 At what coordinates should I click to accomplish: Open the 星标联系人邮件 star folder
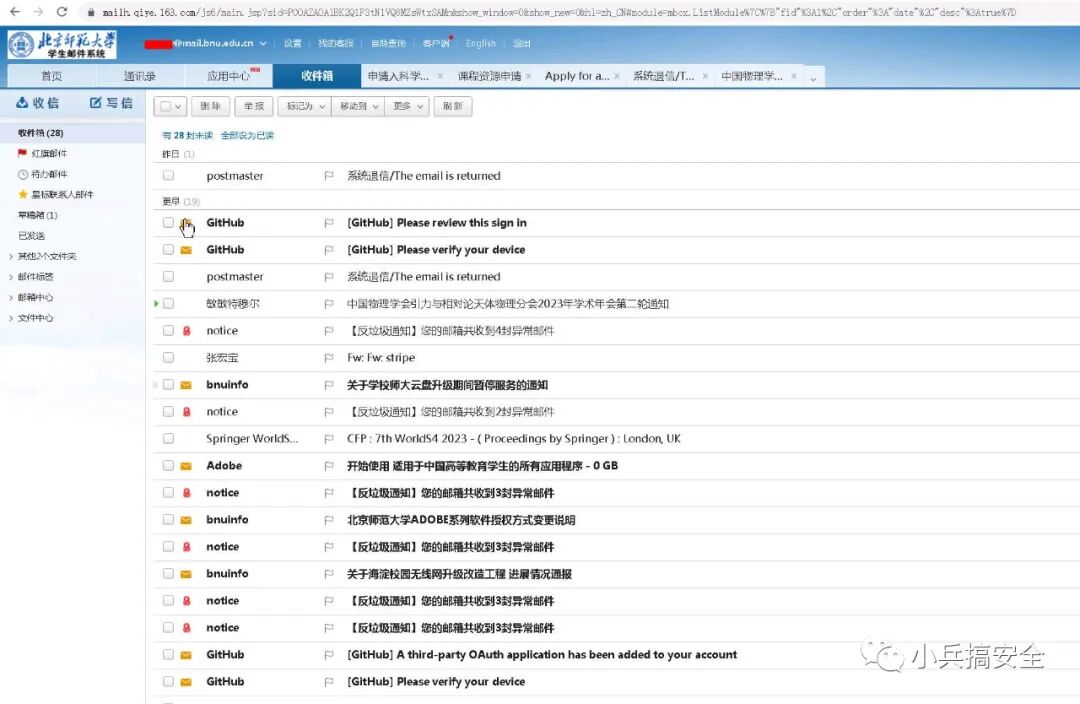point(55,194)
